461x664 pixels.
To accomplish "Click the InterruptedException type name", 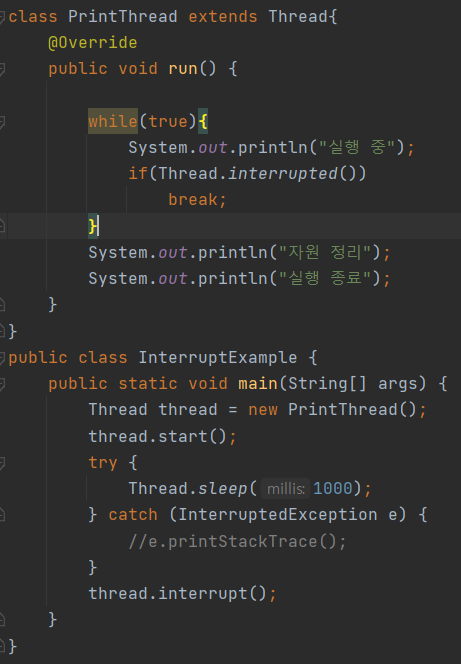I will pyautogui.click(x=278, y=515).
